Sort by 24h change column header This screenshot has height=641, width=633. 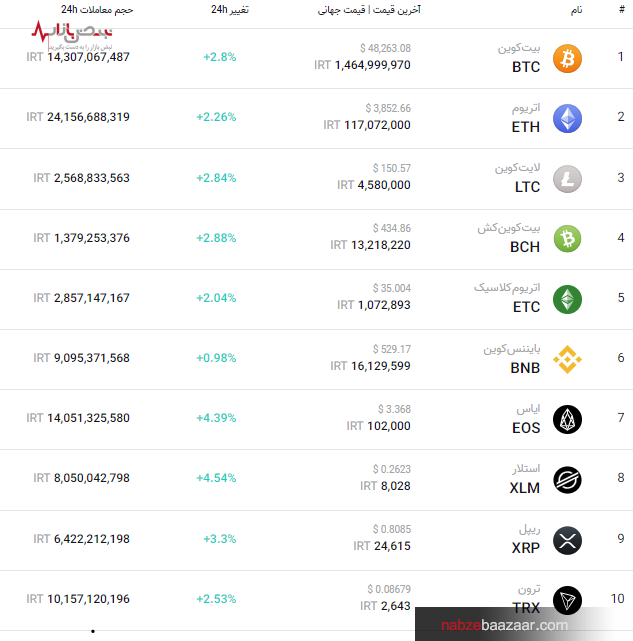(230, 9)
